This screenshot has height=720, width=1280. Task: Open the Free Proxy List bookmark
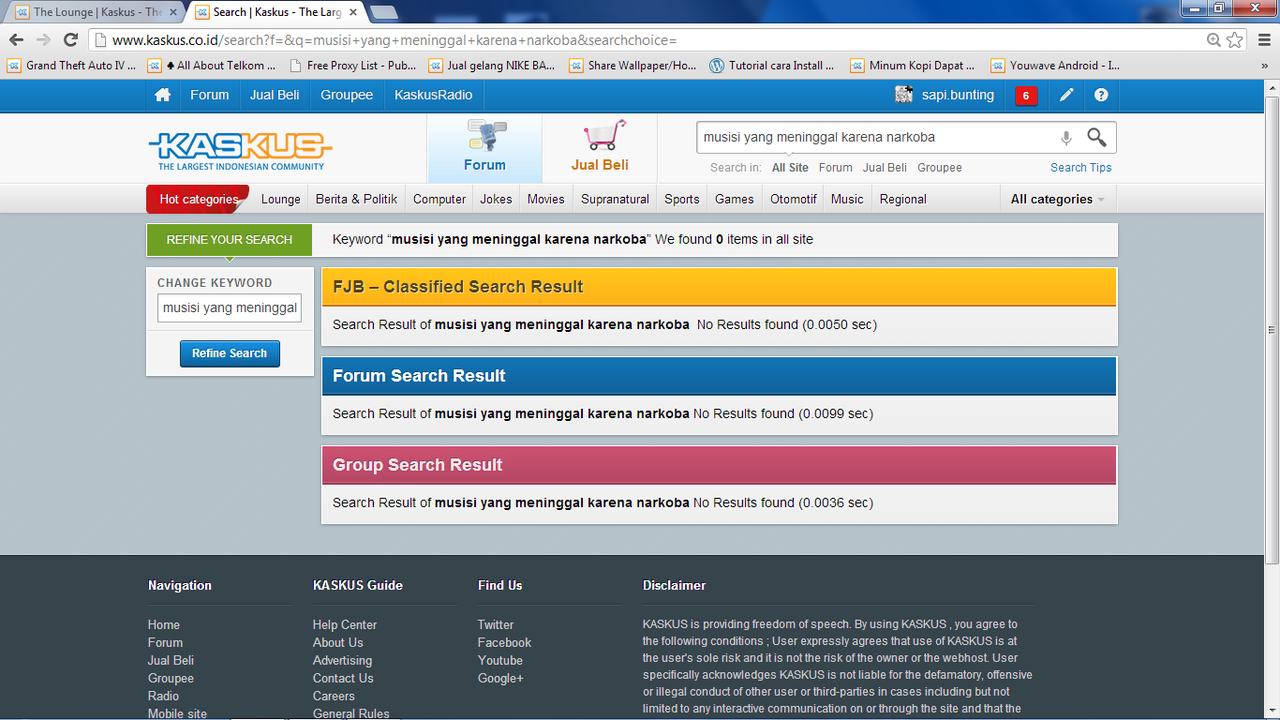point(353,66)
